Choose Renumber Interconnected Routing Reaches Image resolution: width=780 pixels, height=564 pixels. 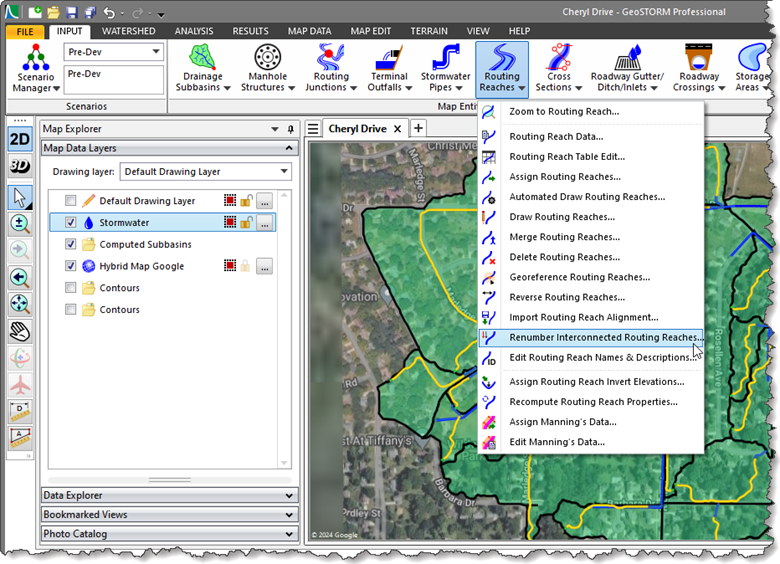click(x=591, y=337)
